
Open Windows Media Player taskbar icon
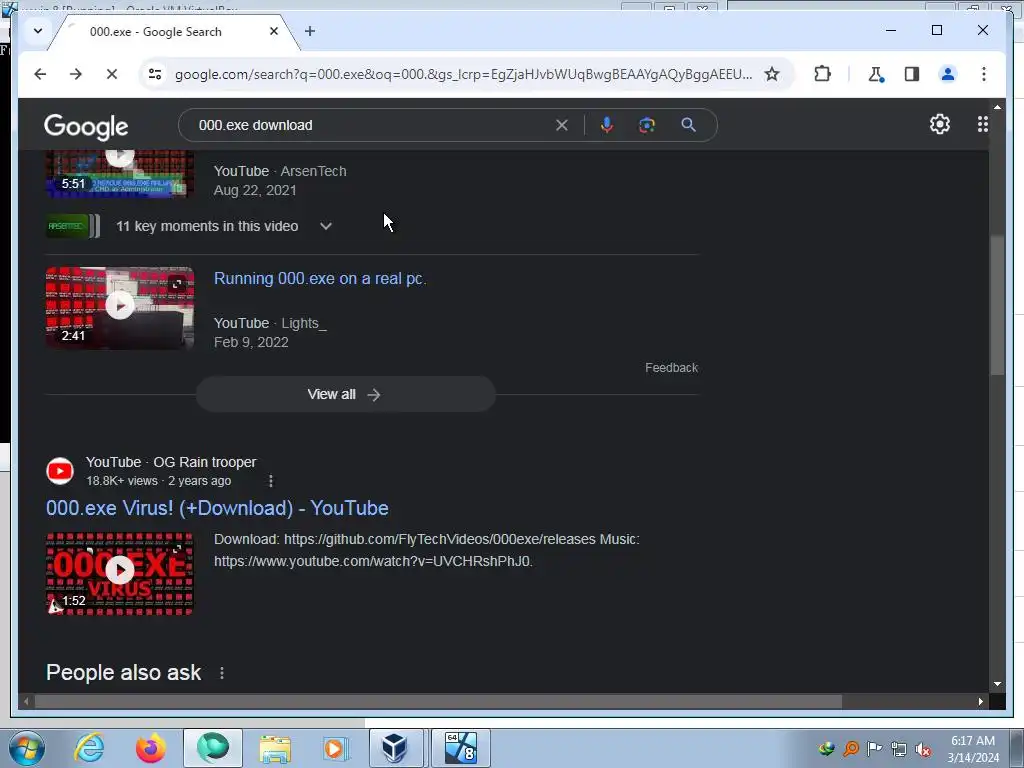tap(336, 748)
